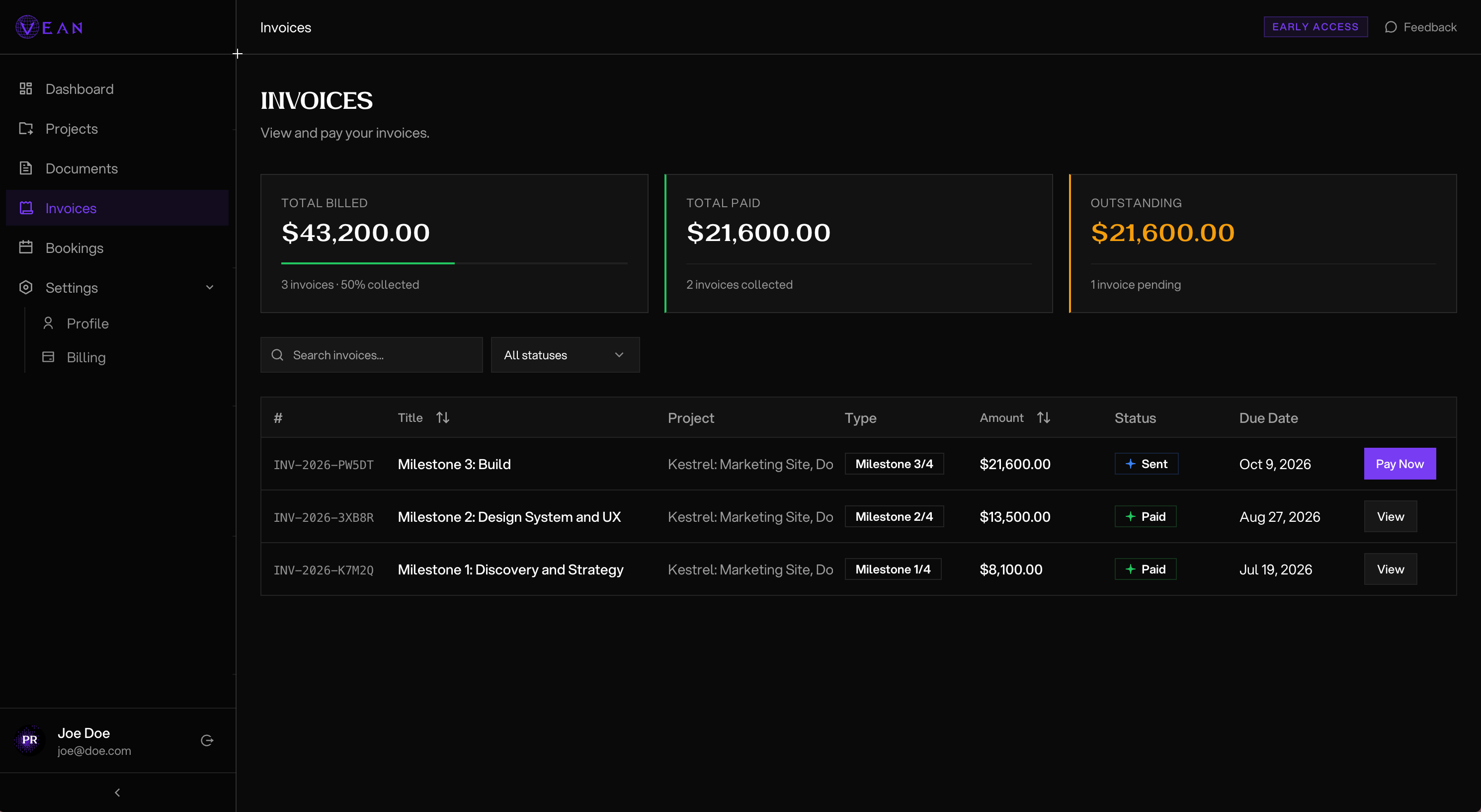Click Milestone 3/4 type tag
1481x812 pixels.
click(894, 464)
